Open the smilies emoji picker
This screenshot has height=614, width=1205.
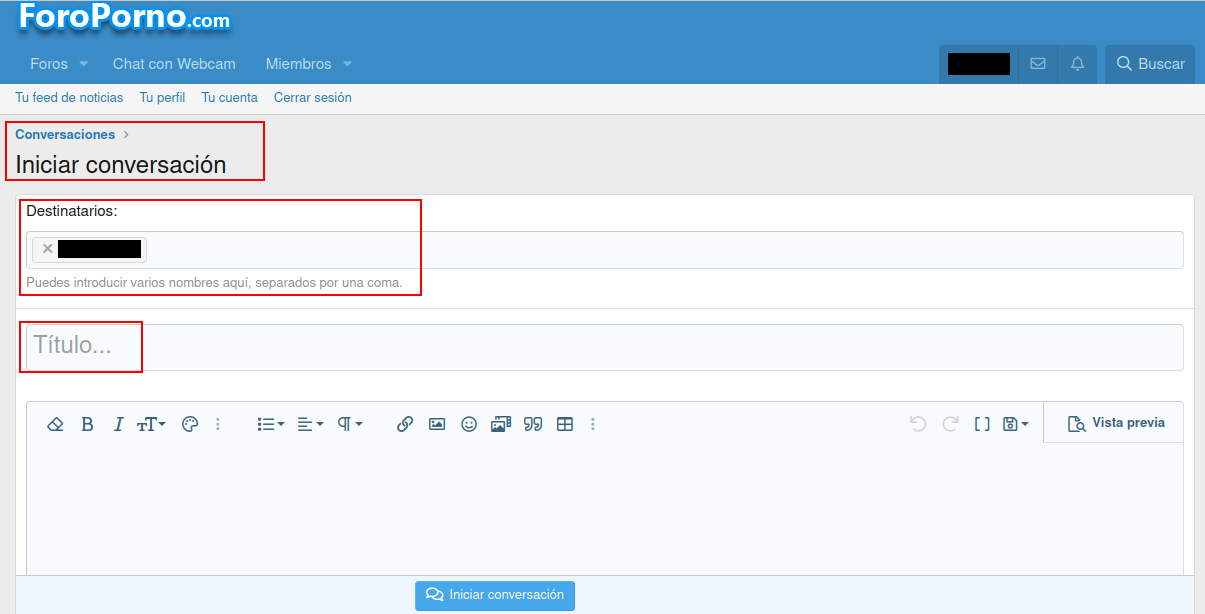pyautogui.click(x=469, y=424)
